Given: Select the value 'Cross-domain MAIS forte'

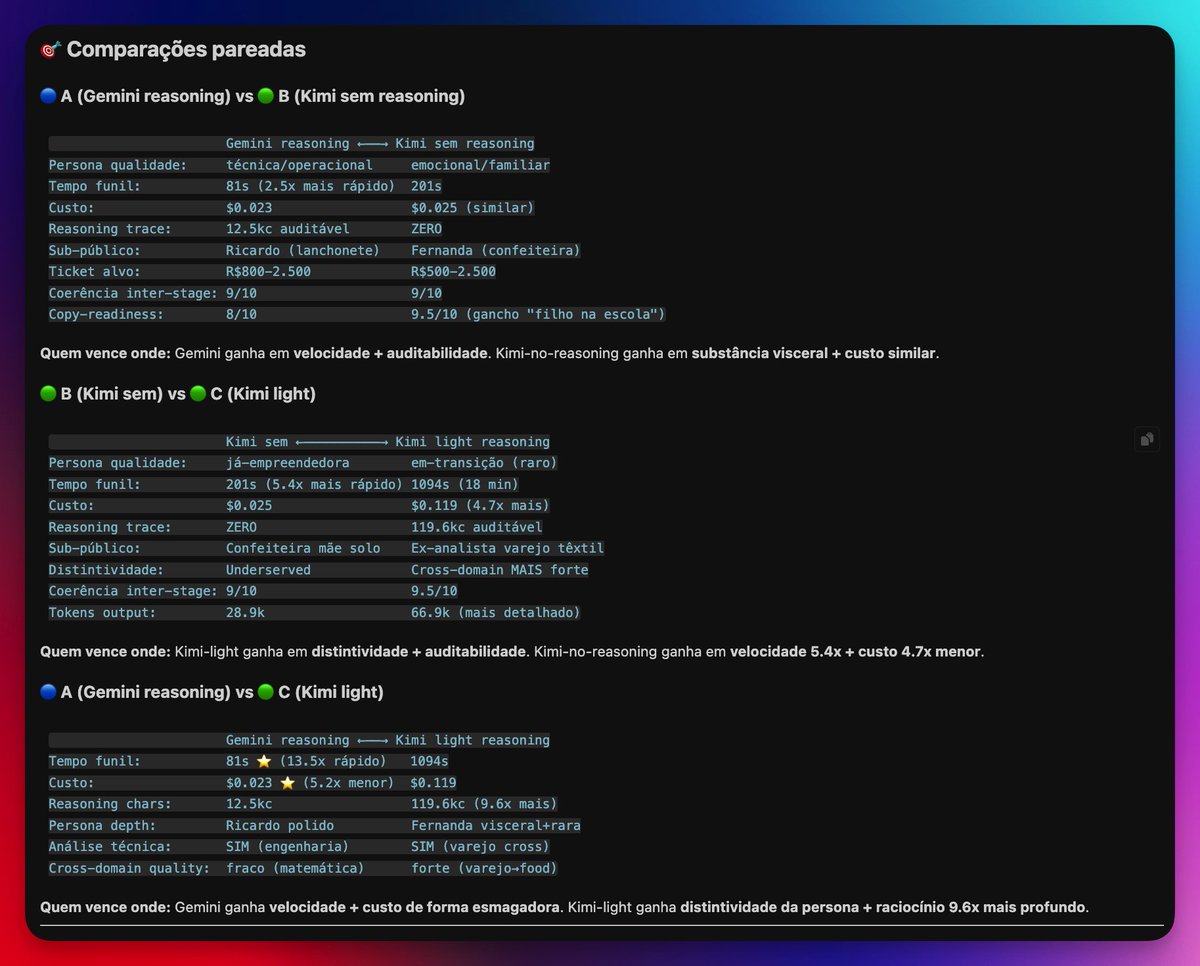Looking at the screenshot, I should coord(499,570).
